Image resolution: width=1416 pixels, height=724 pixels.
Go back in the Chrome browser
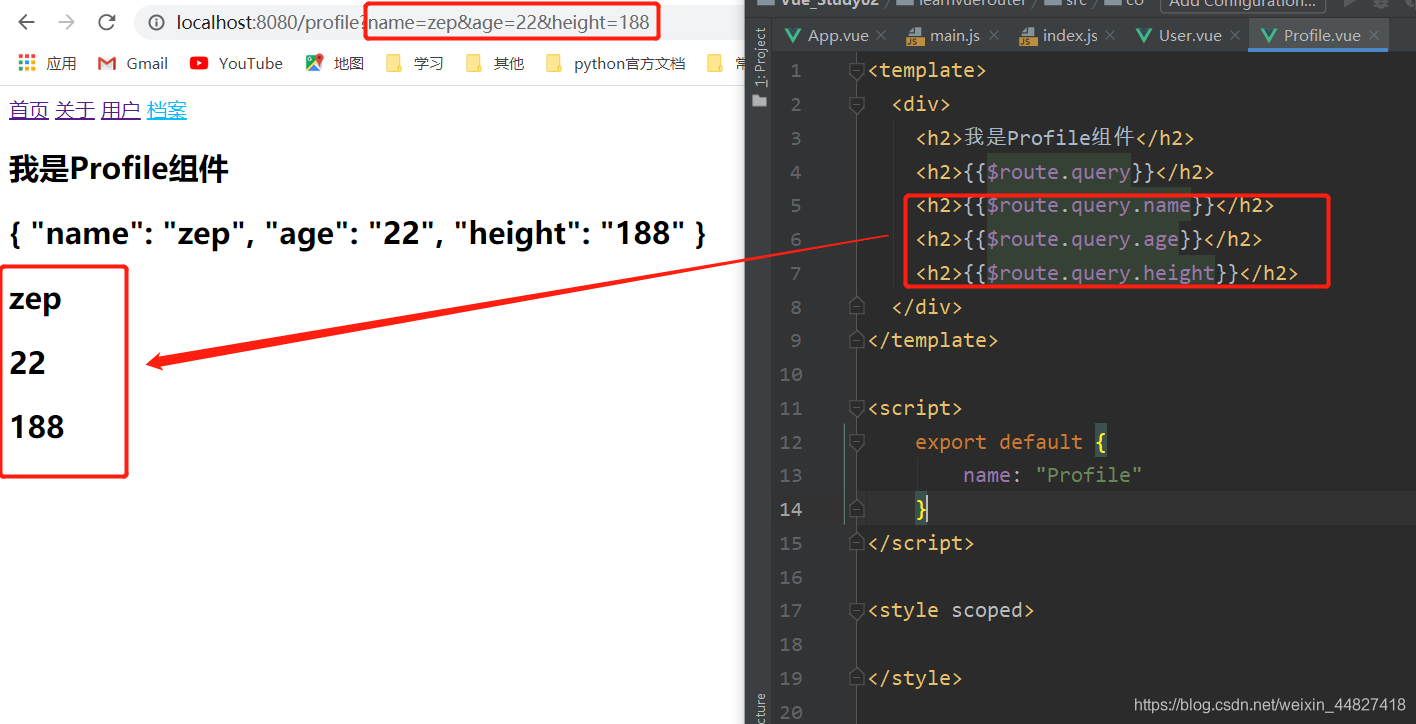point(26,22)
